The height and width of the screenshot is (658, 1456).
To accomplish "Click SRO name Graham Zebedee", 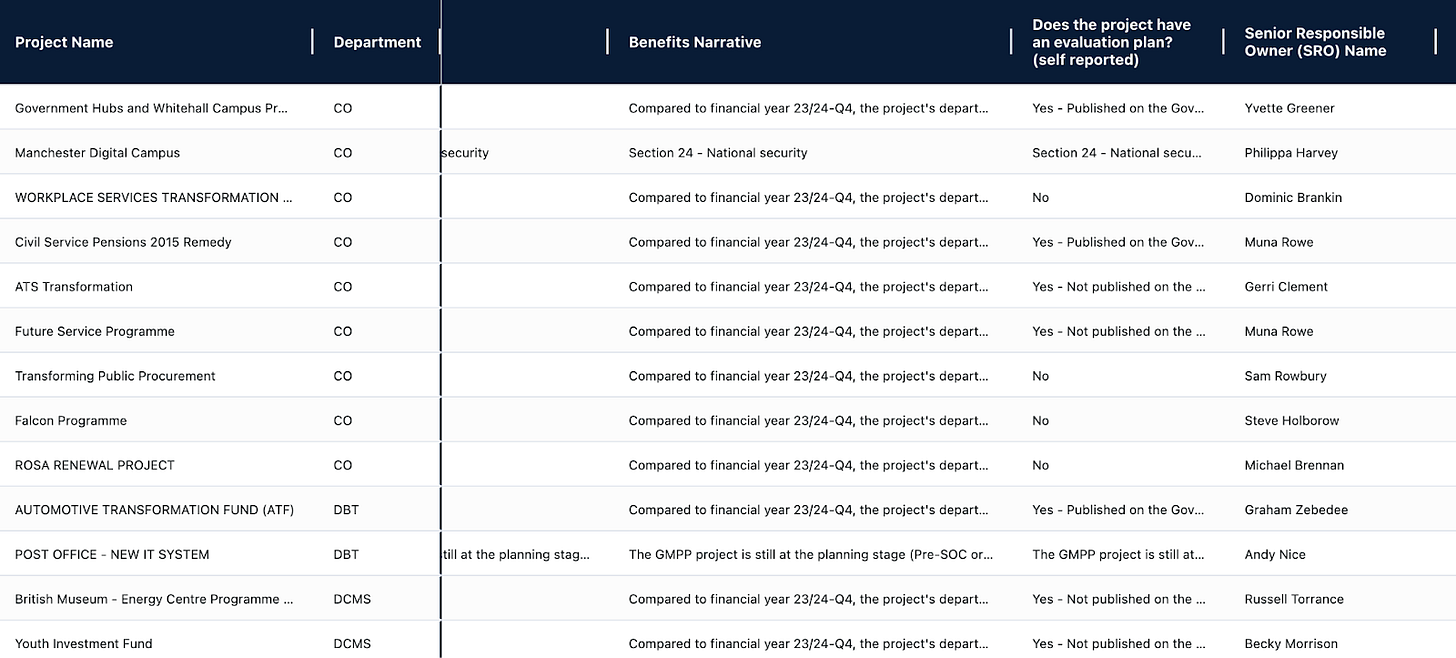I will click(1296, 509).
